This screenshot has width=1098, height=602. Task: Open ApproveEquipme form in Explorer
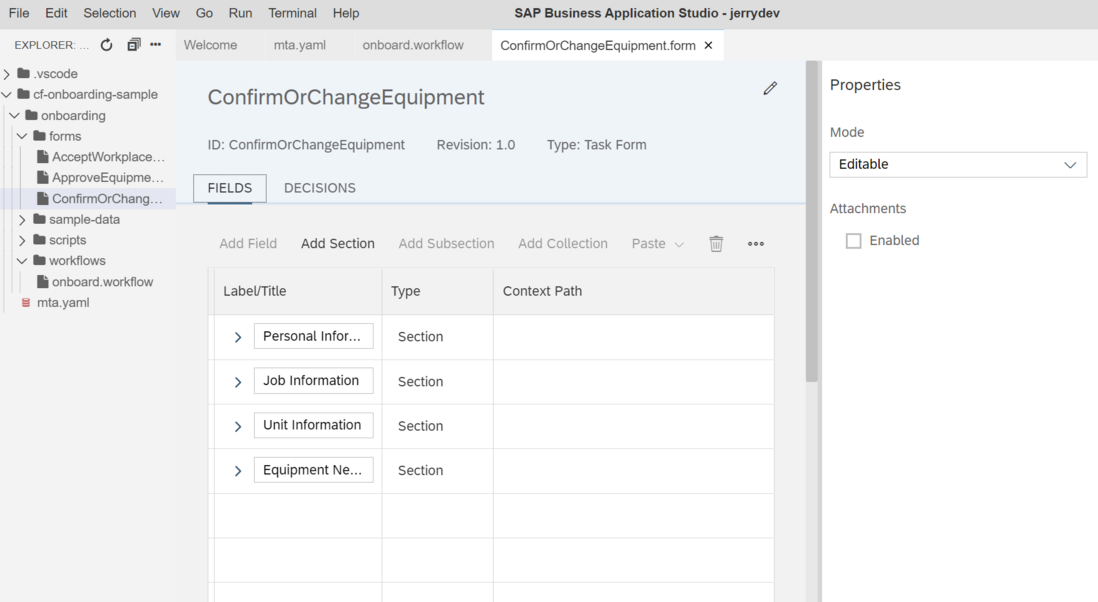click(108, 177)
